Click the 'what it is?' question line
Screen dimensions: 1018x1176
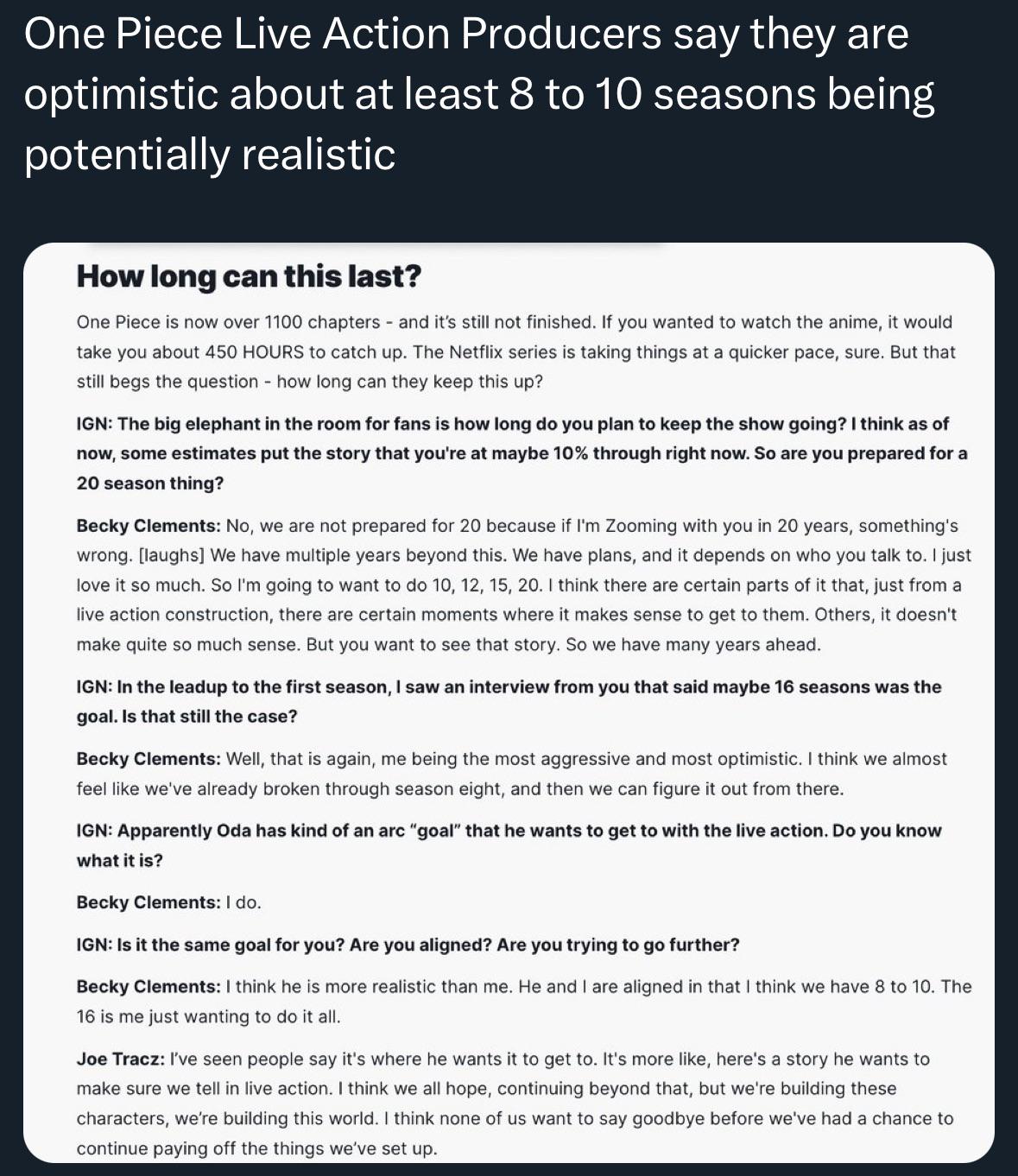pyautogui.click(x=119, y=861)
